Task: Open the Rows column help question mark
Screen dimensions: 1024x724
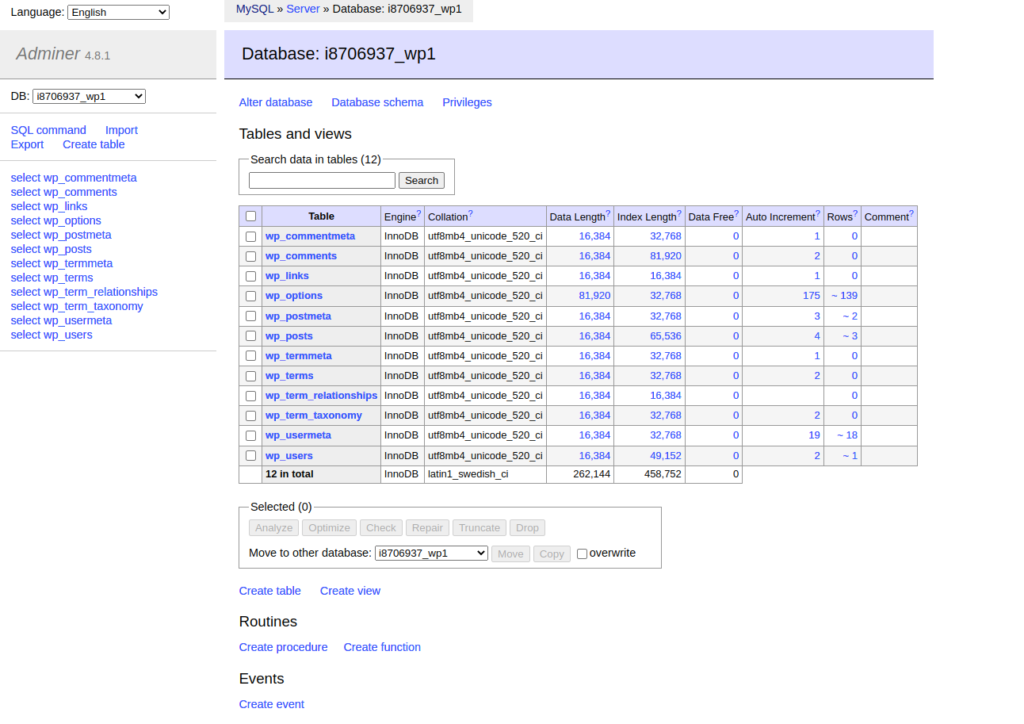Action: (x=856, y=214)
